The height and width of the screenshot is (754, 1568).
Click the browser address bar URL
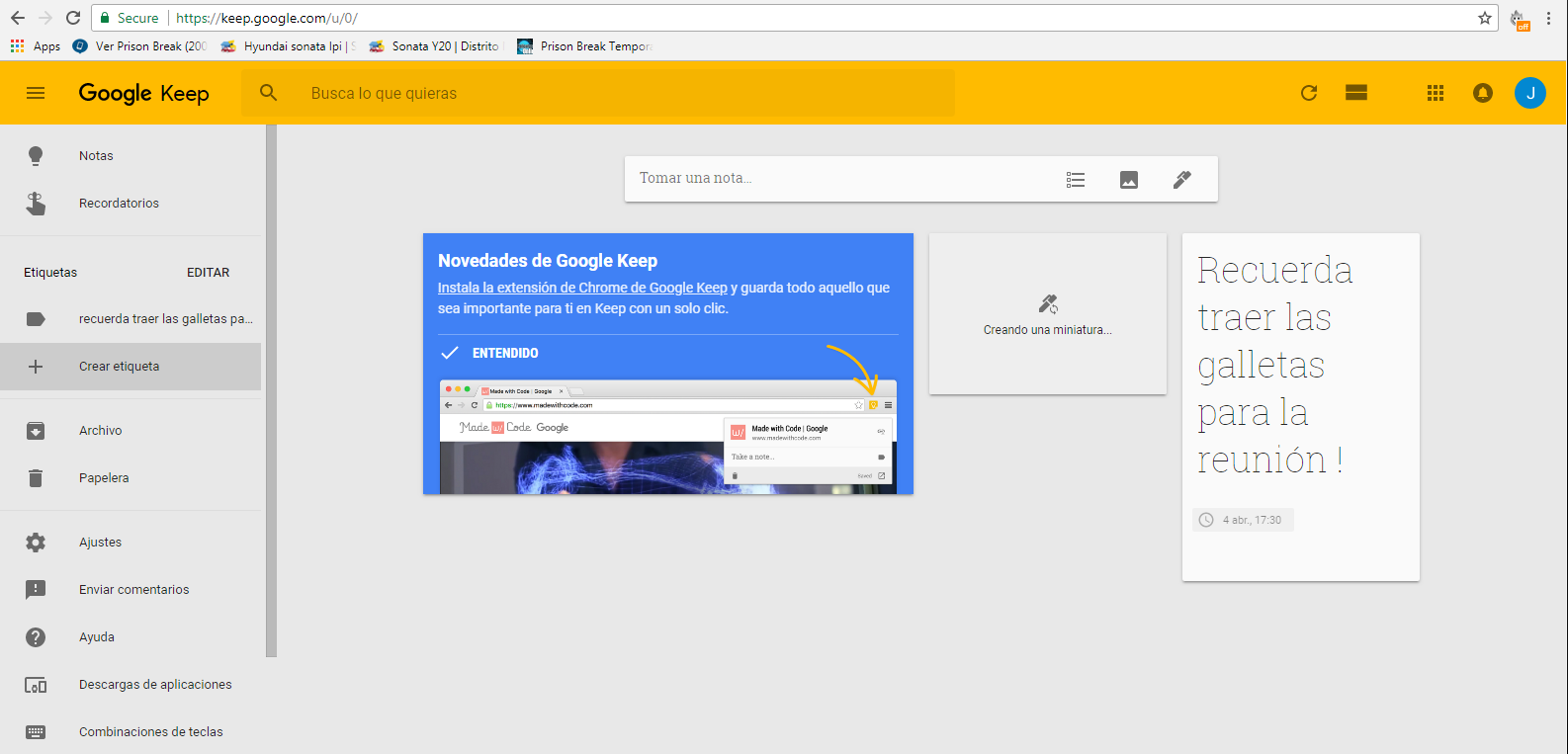coord(267,18)
